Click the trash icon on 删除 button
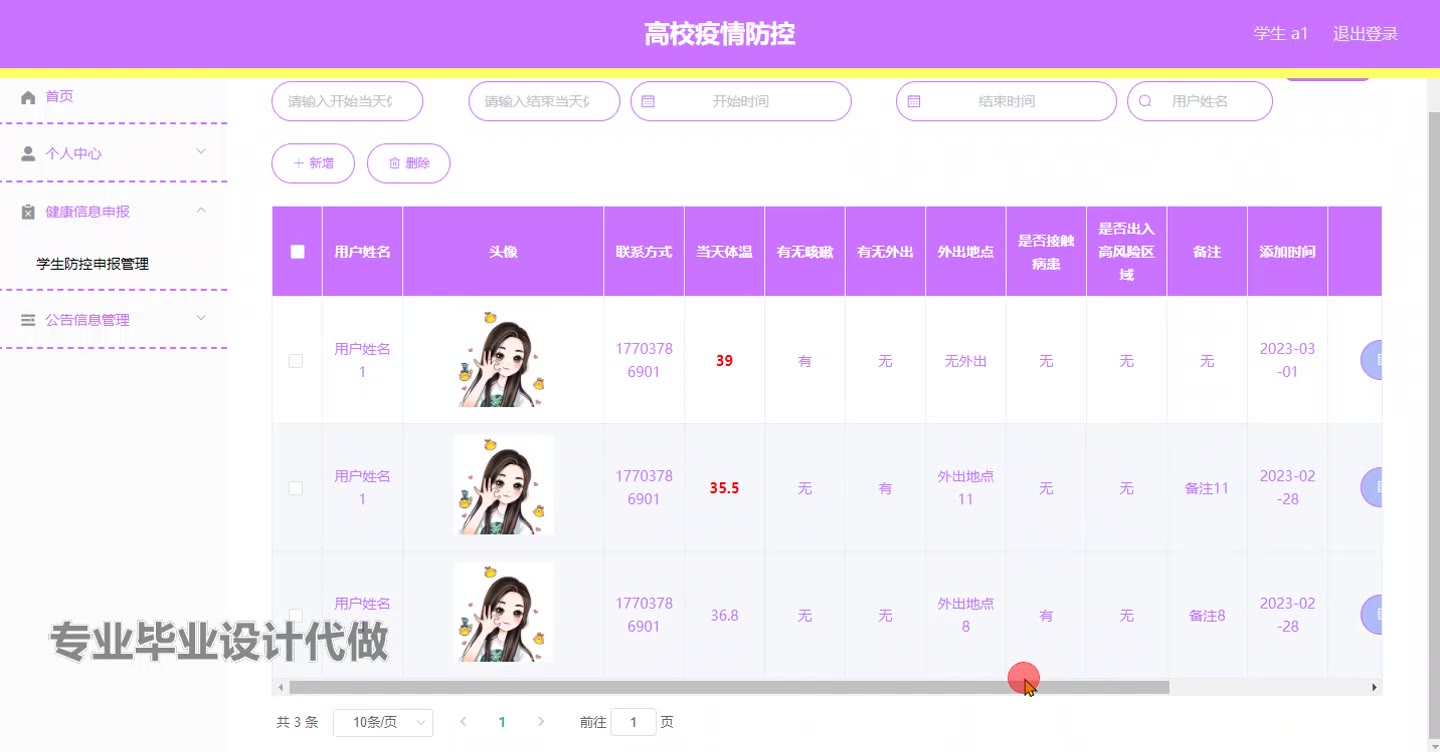 tap(394, 163)
